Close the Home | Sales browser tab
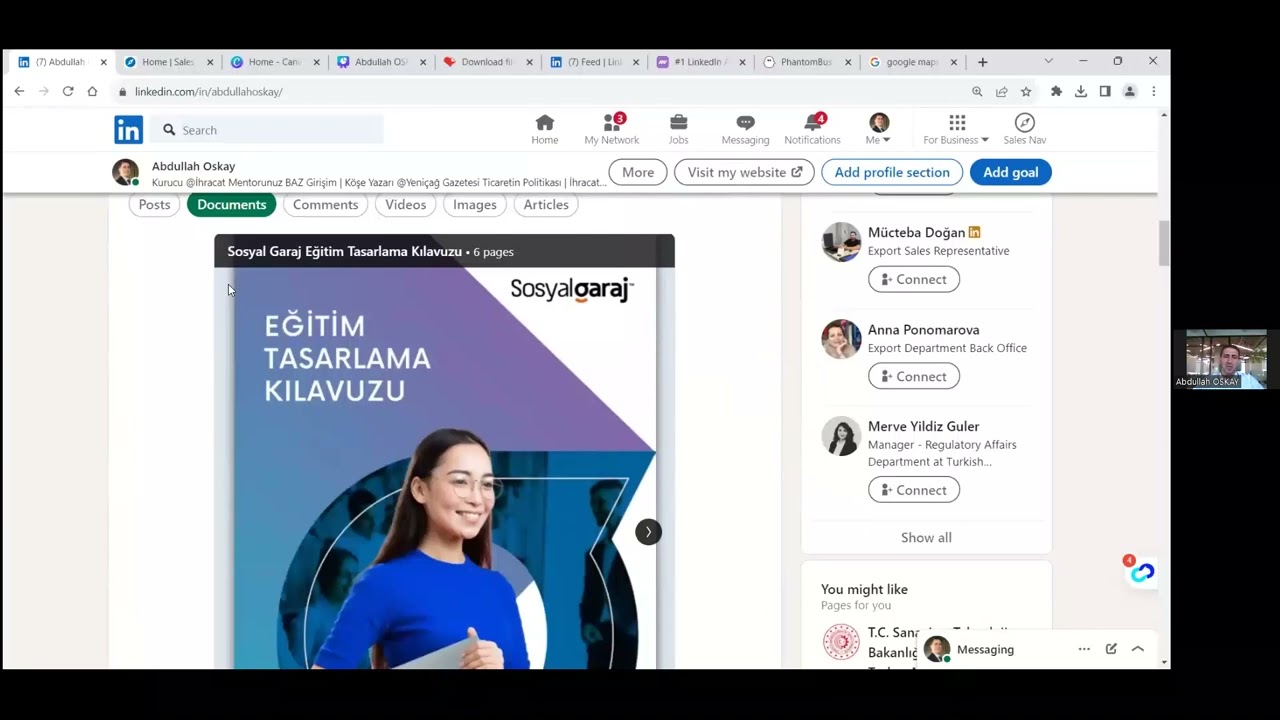 210,62
